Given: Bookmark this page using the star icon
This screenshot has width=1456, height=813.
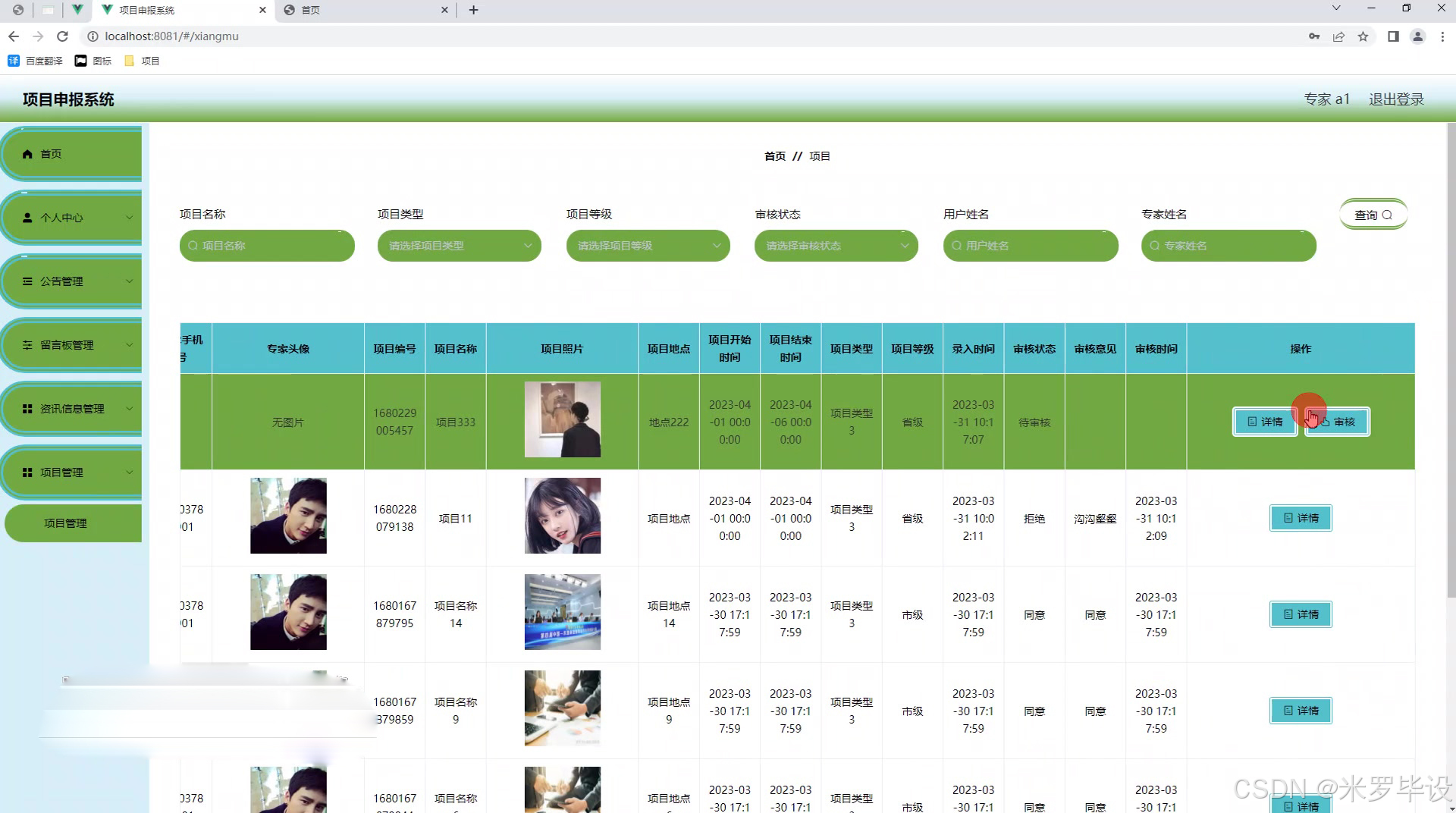Looking at the screenshot, I should click(x=1363, y=36).
